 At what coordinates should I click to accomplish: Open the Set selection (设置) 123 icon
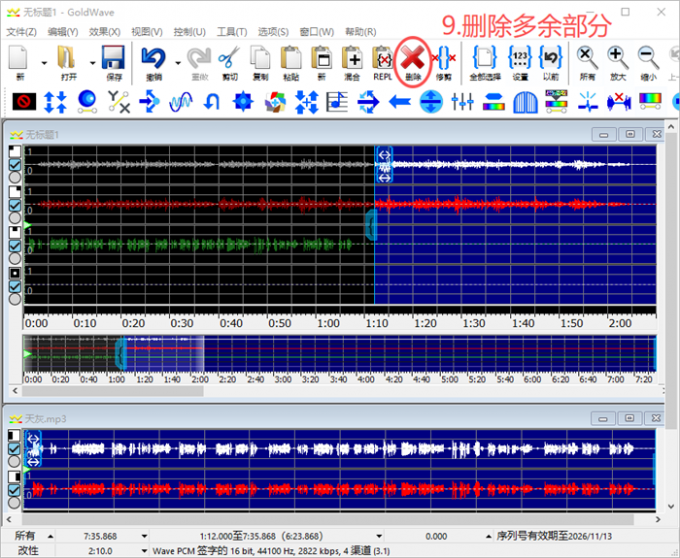[x=520, y=58]
